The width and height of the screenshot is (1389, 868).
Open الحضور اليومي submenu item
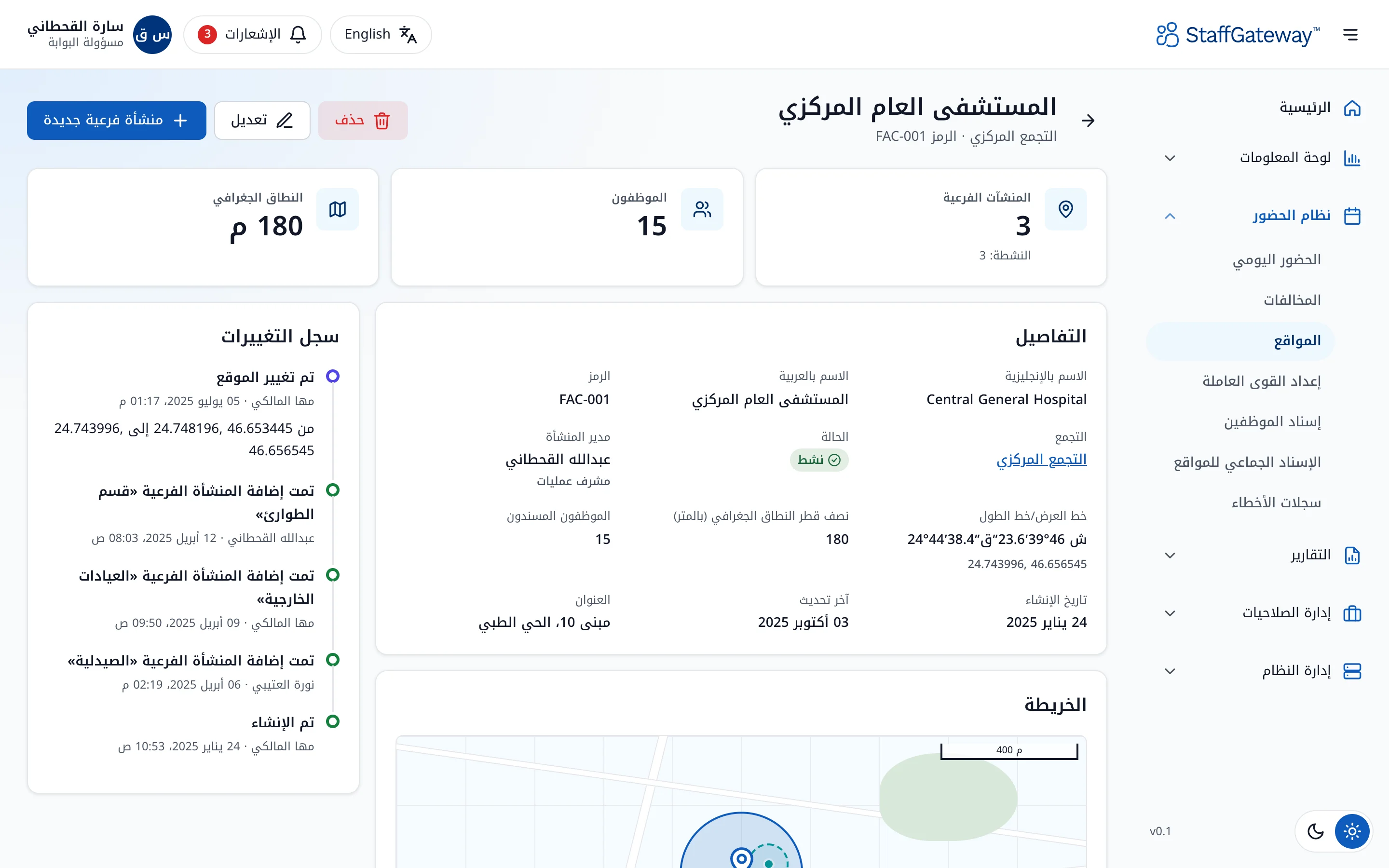click(1240, 260)
